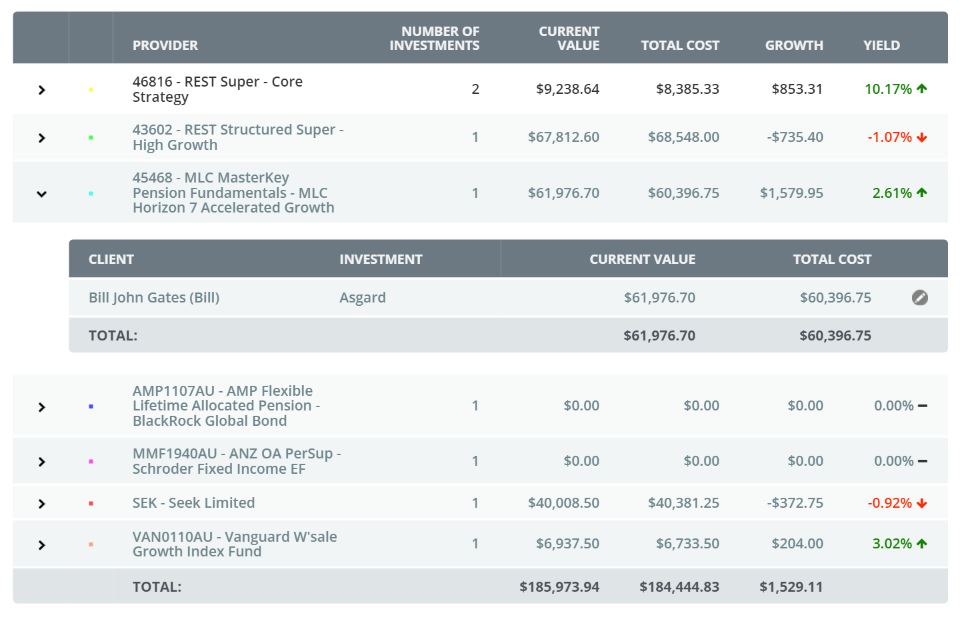Click the red down arrow beside -0.92% yield
The image size is (965, 625).
point(922,503)
